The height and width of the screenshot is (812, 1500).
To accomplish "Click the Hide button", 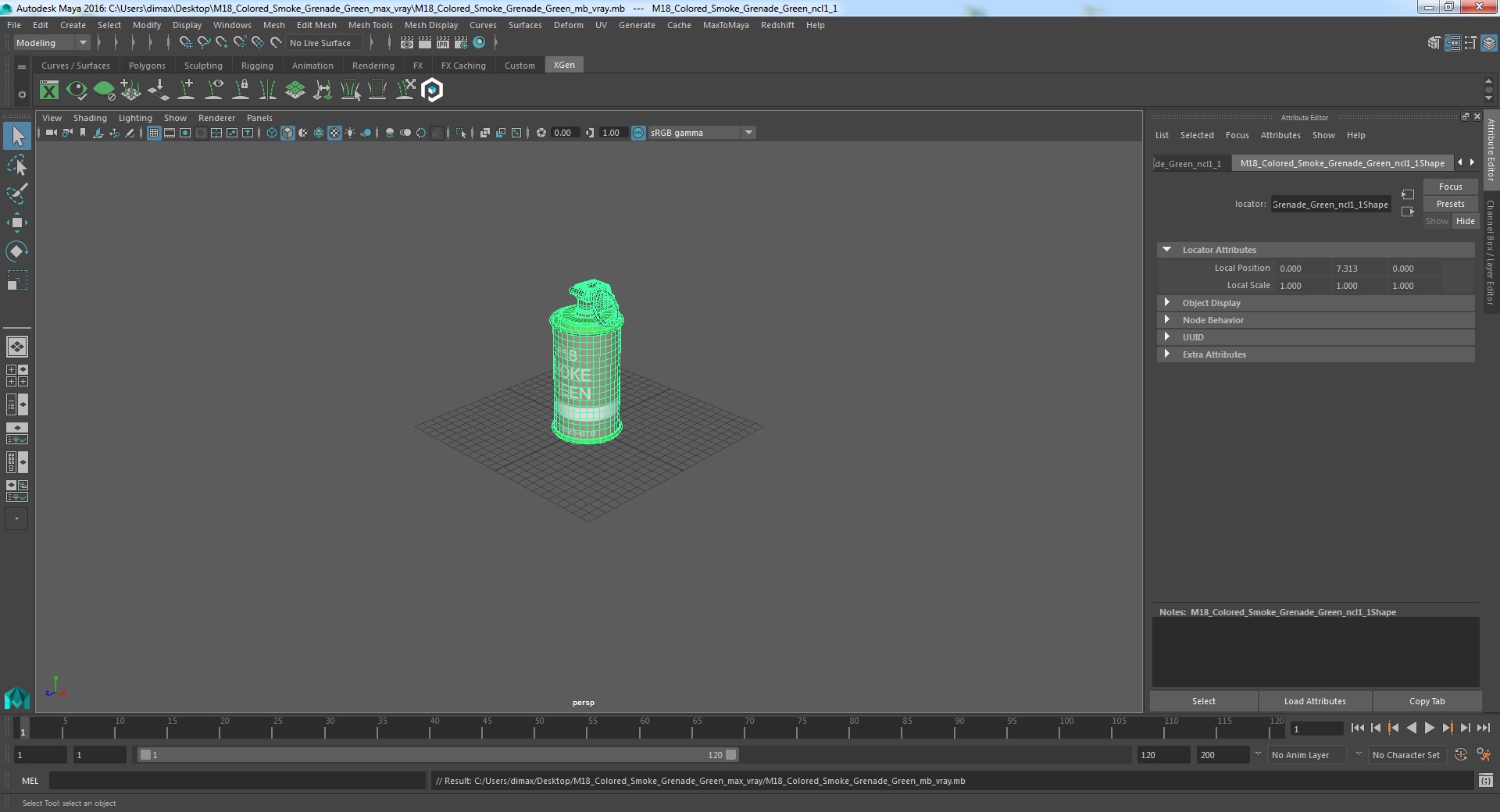I will click(1465, 221).
